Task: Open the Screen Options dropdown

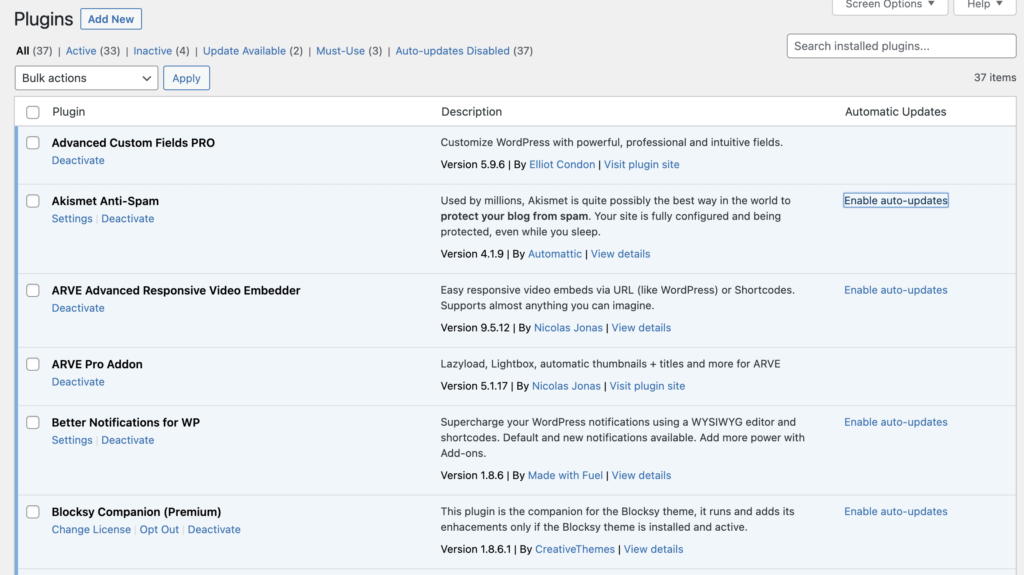Action: point(889,5)
